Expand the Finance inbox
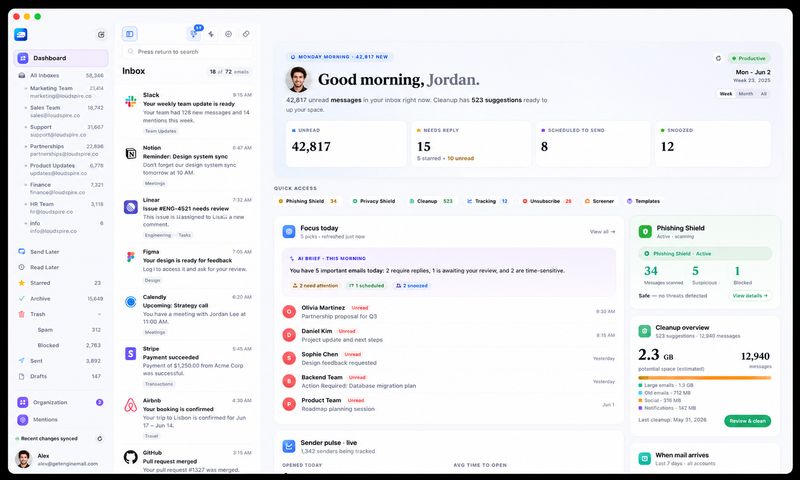The image size is (800, 480). point(25,185)
